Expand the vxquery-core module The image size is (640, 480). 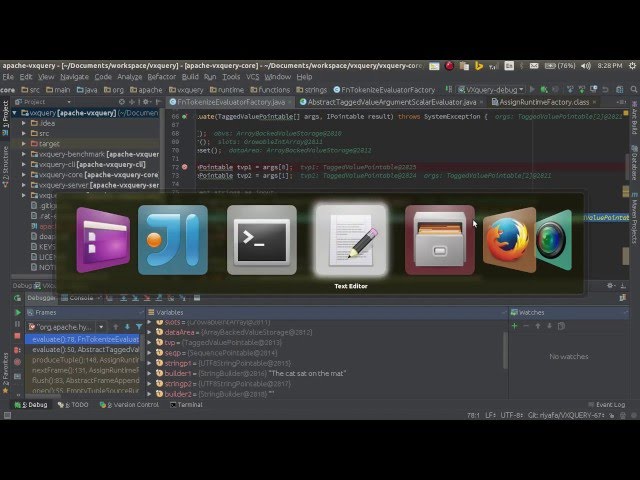pyautogui.click(x=24, y=175)
